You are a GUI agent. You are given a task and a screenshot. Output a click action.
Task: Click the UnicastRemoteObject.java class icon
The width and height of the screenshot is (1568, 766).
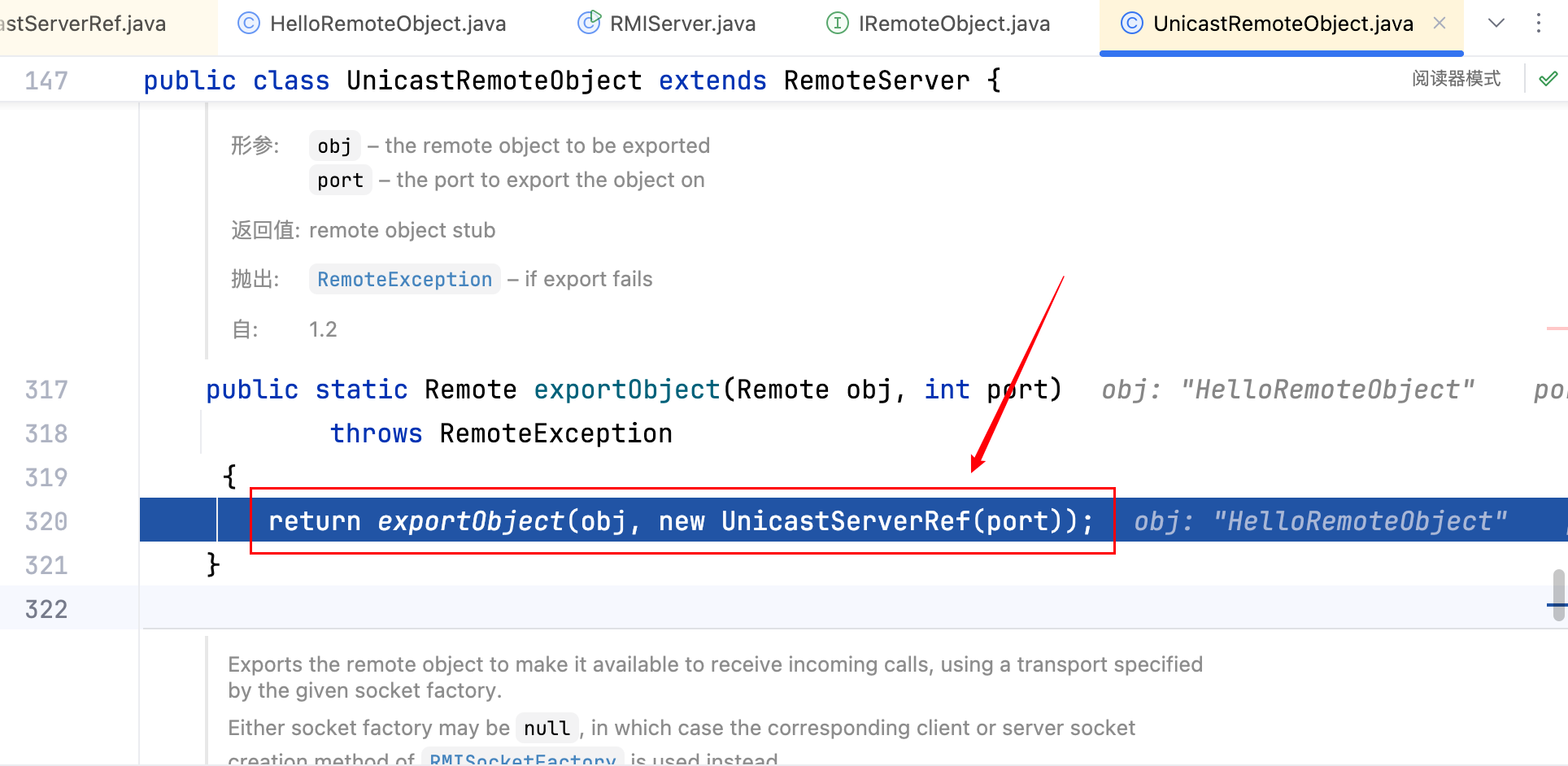point(1131,24)
